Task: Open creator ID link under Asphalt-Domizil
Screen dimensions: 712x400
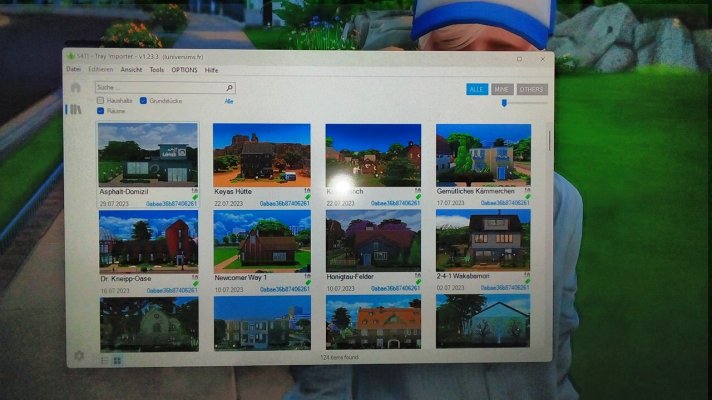Action: pyautogui.click(x=171, y=204)
